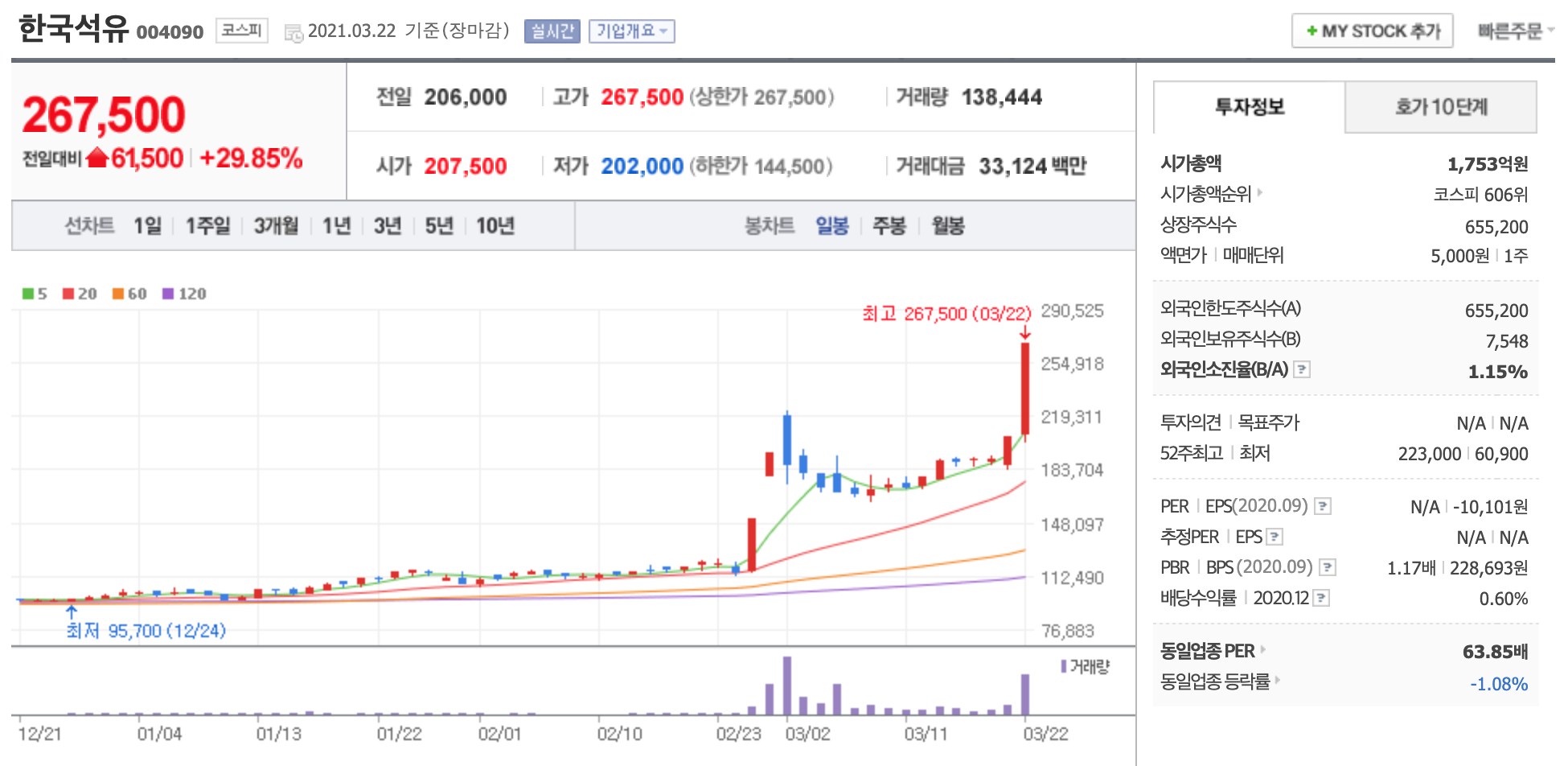Click the orange 60-day moving average legend
The image size is (1568, 766).
coord(129,294)
